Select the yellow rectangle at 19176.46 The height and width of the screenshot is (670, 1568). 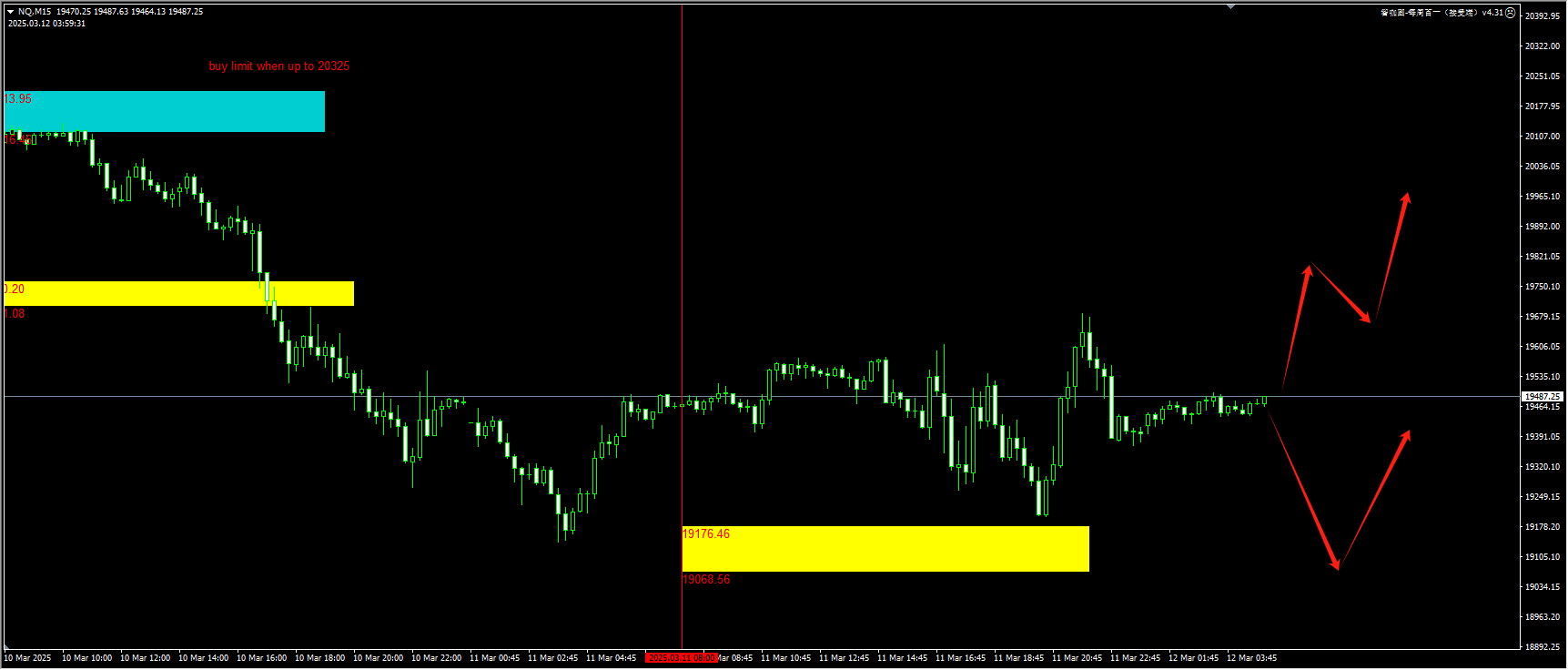tap(885, 549)
